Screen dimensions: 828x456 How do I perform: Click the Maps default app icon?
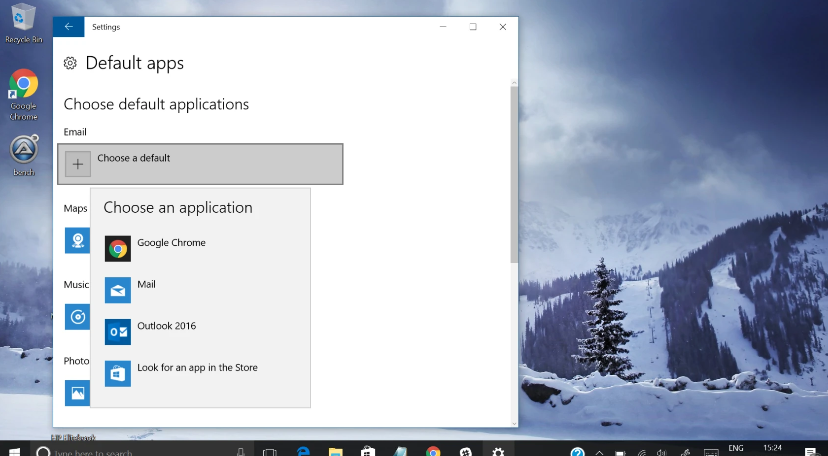point(76,240)
